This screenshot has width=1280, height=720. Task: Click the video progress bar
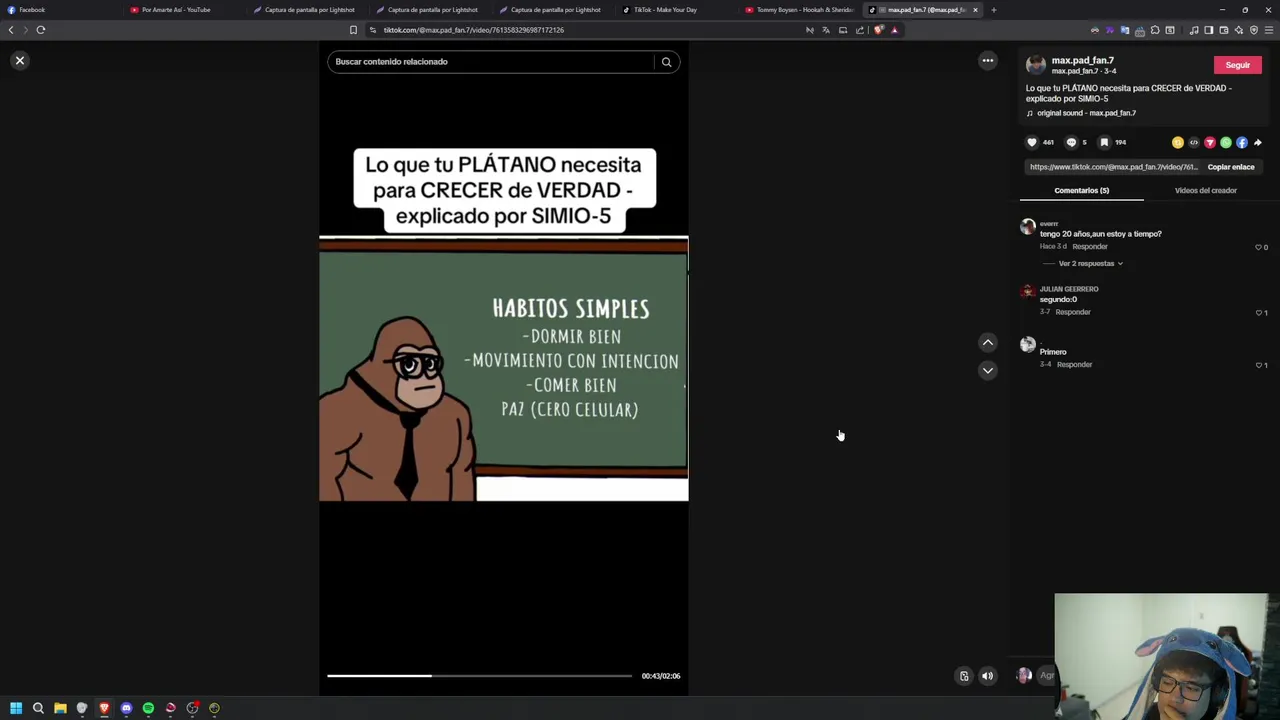click(x=479, y=676)
